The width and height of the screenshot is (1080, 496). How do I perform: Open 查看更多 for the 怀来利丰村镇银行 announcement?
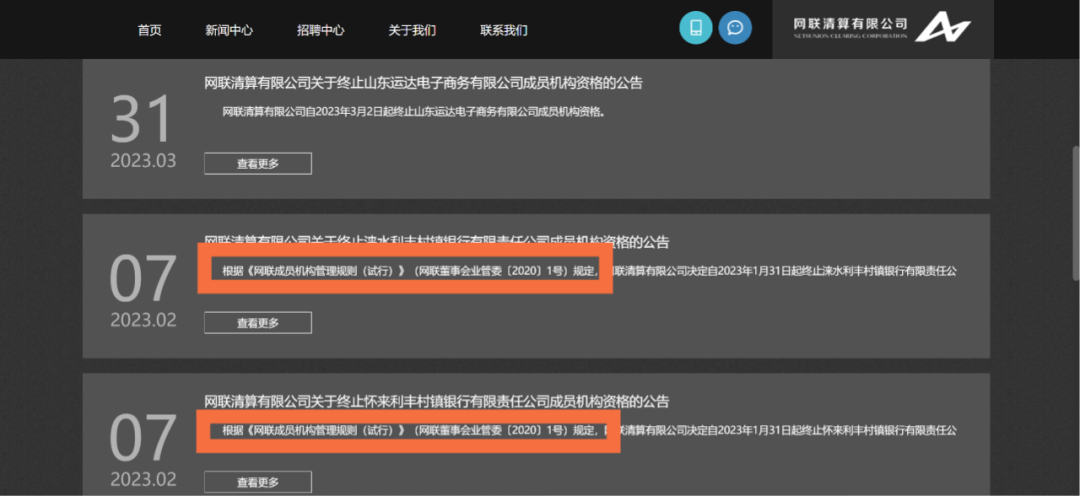click(x=258, y=482)
